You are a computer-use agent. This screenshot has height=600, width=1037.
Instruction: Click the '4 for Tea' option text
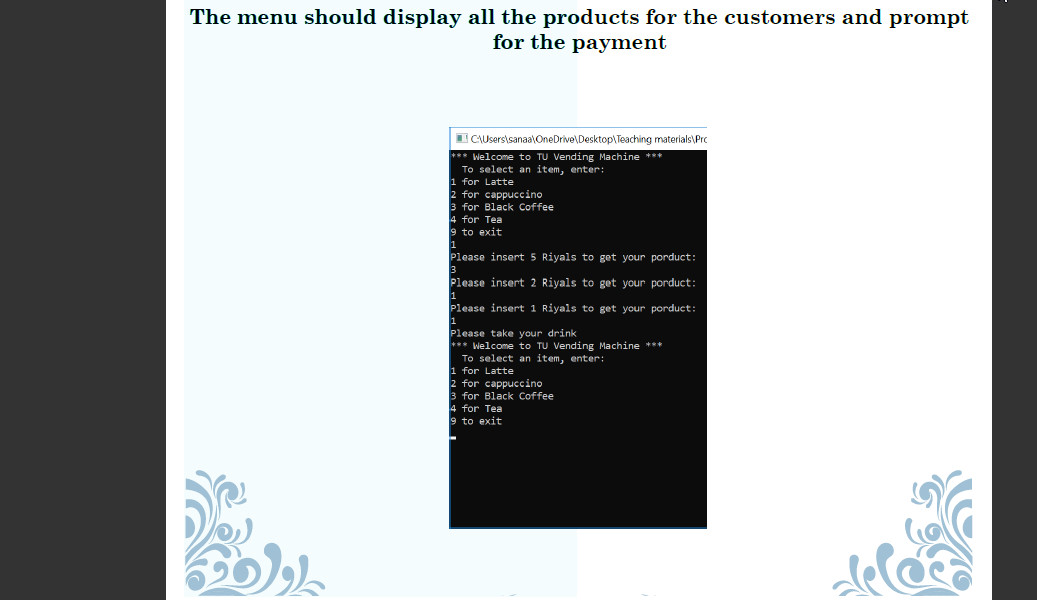click(478, 219)
